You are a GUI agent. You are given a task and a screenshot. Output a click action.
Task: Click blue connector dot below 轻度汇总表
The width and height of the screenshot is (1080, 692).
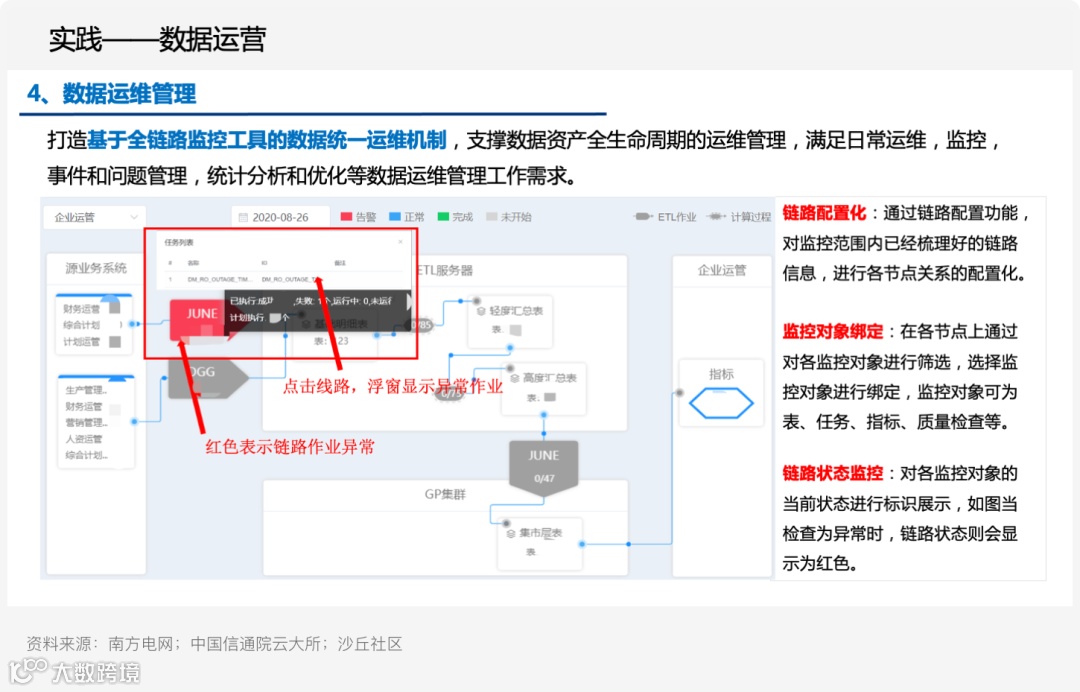pyautogui.click(x=510, y=347)
